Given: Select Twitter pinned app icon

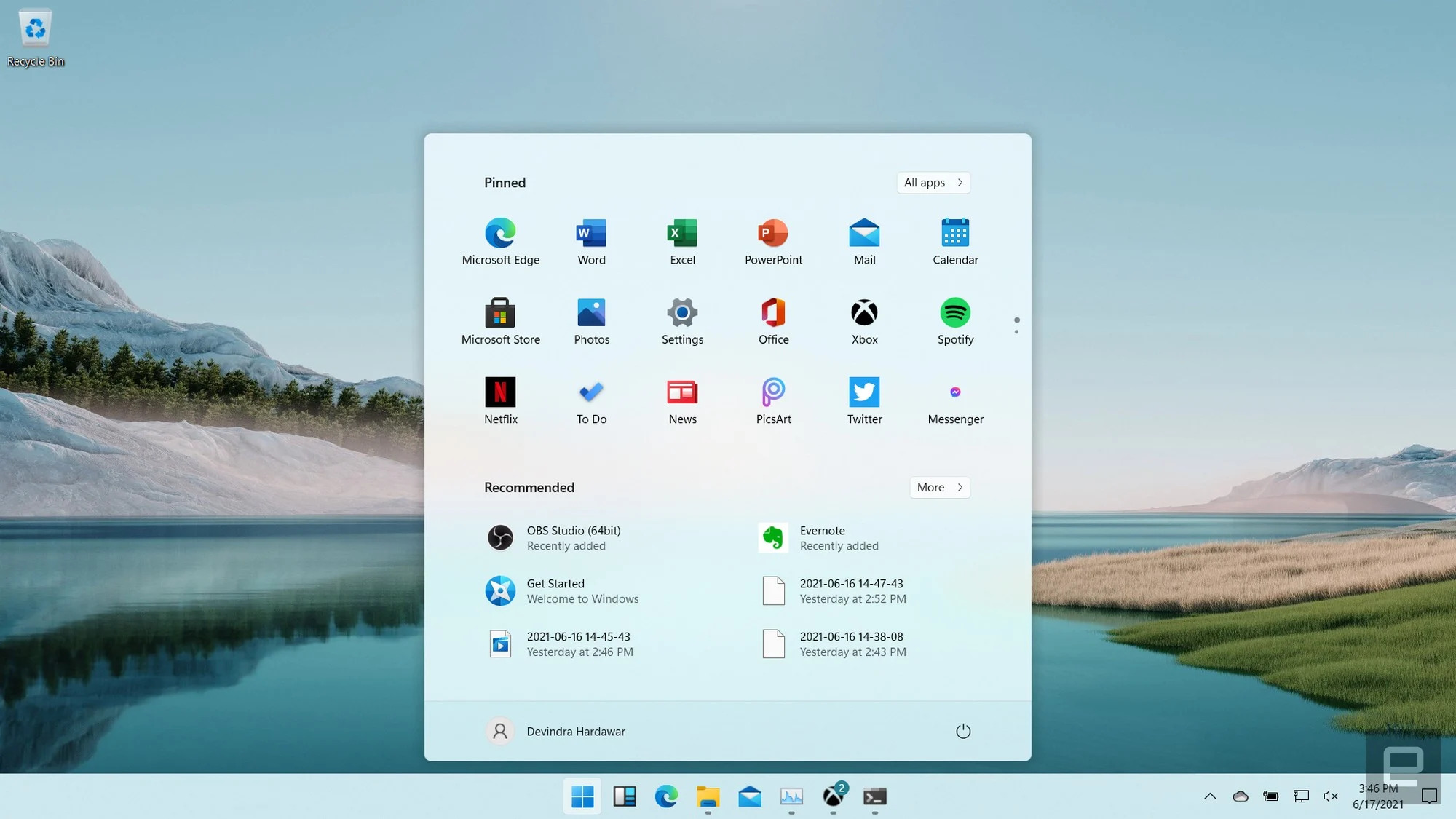Looking at the screenshot, I should point(864,391).
